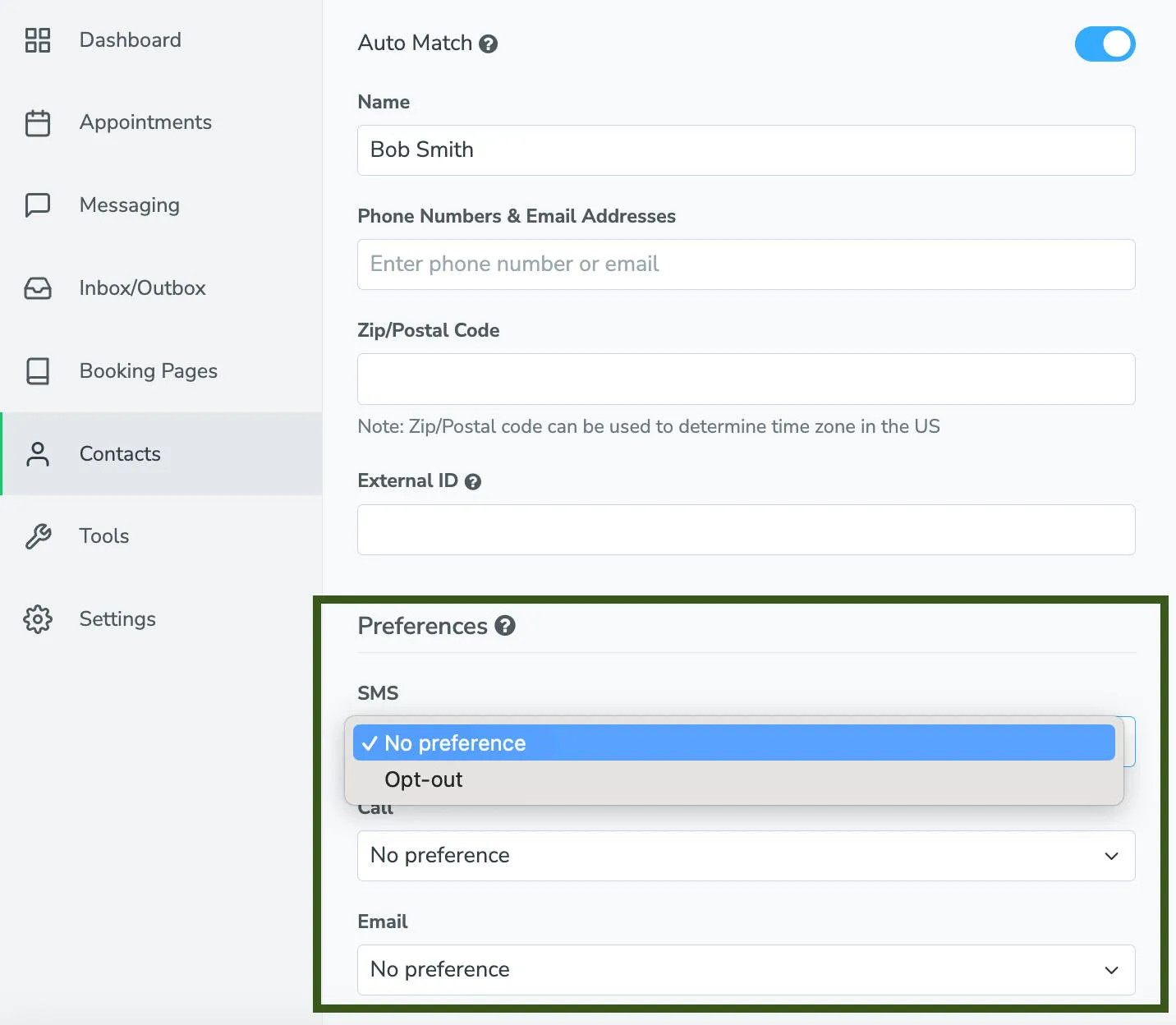Choose No preference in the SMS list

pyautogui.click(x=455, y=742)
